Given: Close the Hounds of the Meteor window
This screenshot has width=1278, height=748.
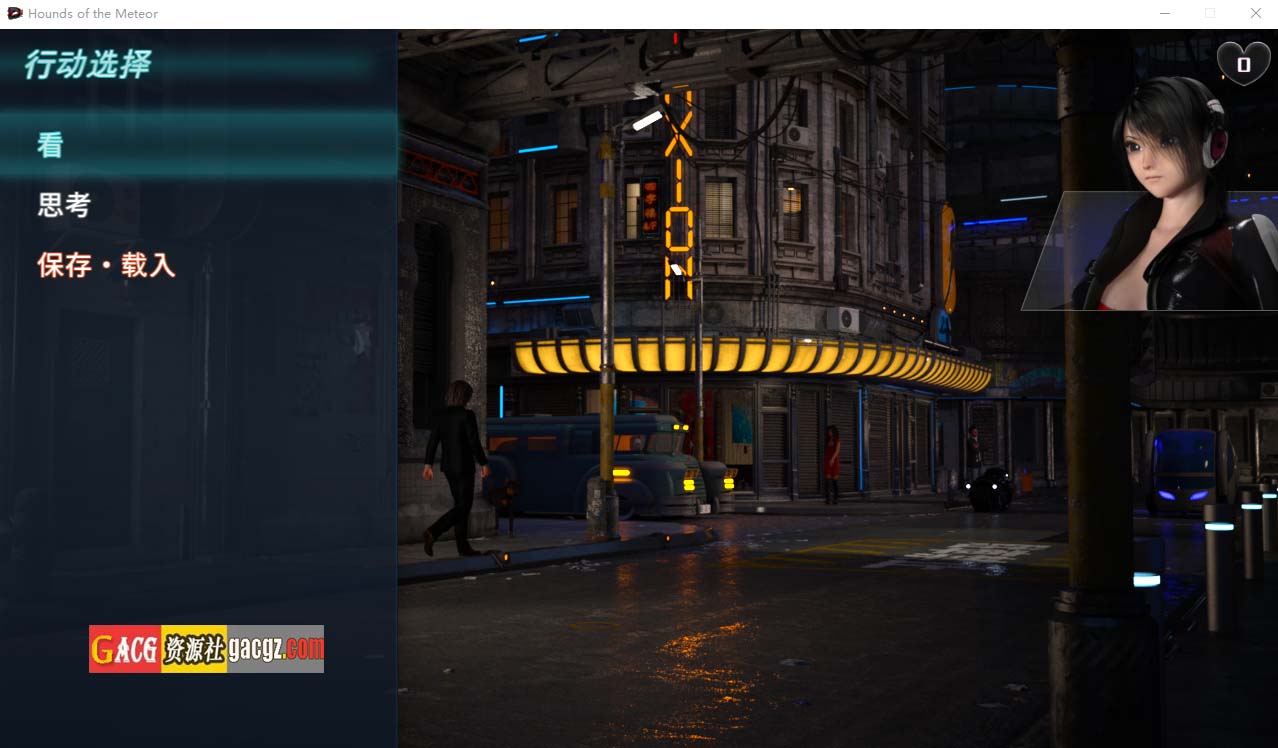Looking at the screenshot, I should pos(1255,14).
